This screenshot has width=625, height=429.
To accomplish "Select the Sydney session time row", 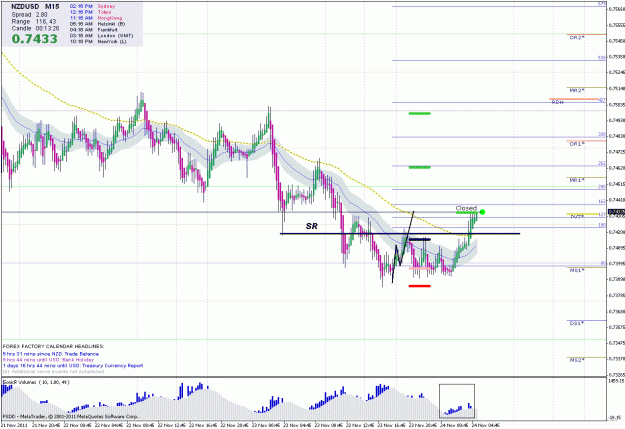I will point(92,6).
